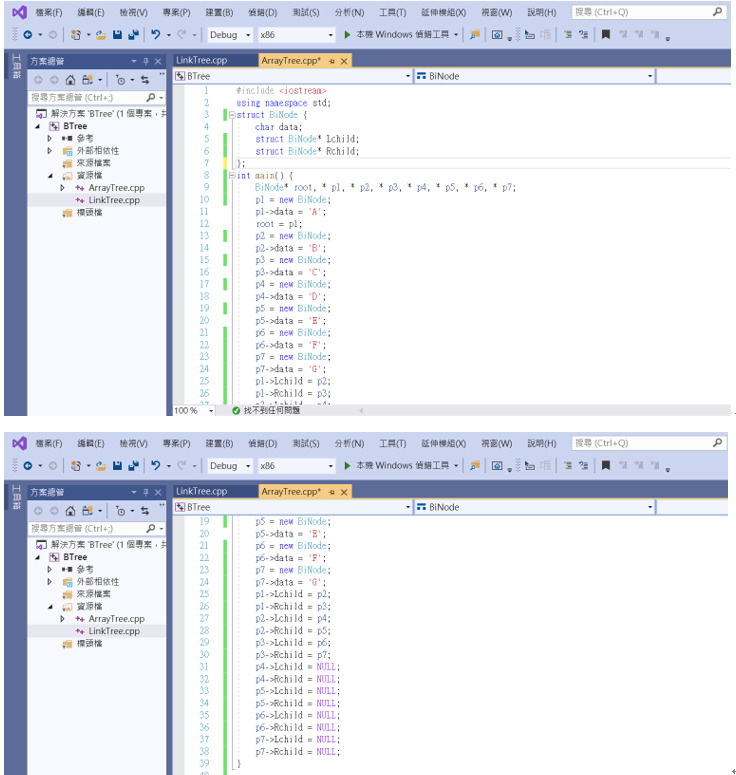
Task: Click the green Start Debugging arrow in lower window
Action: coord(347,466)
